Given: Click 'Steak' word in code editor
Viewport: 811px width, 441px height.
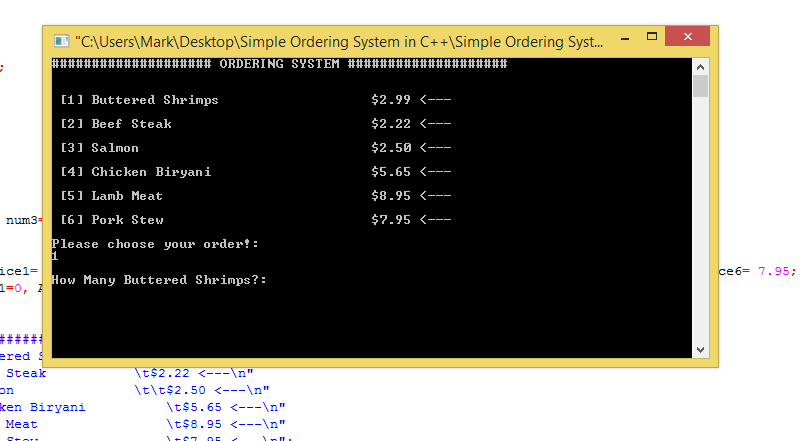Looking at the screenshot, I should (x=26, y=373).
